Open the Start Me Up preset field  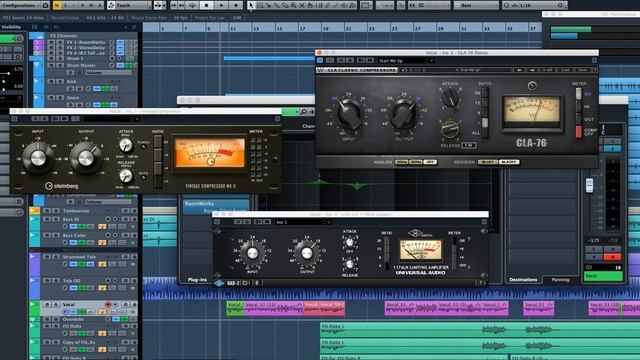pos(406,60)
